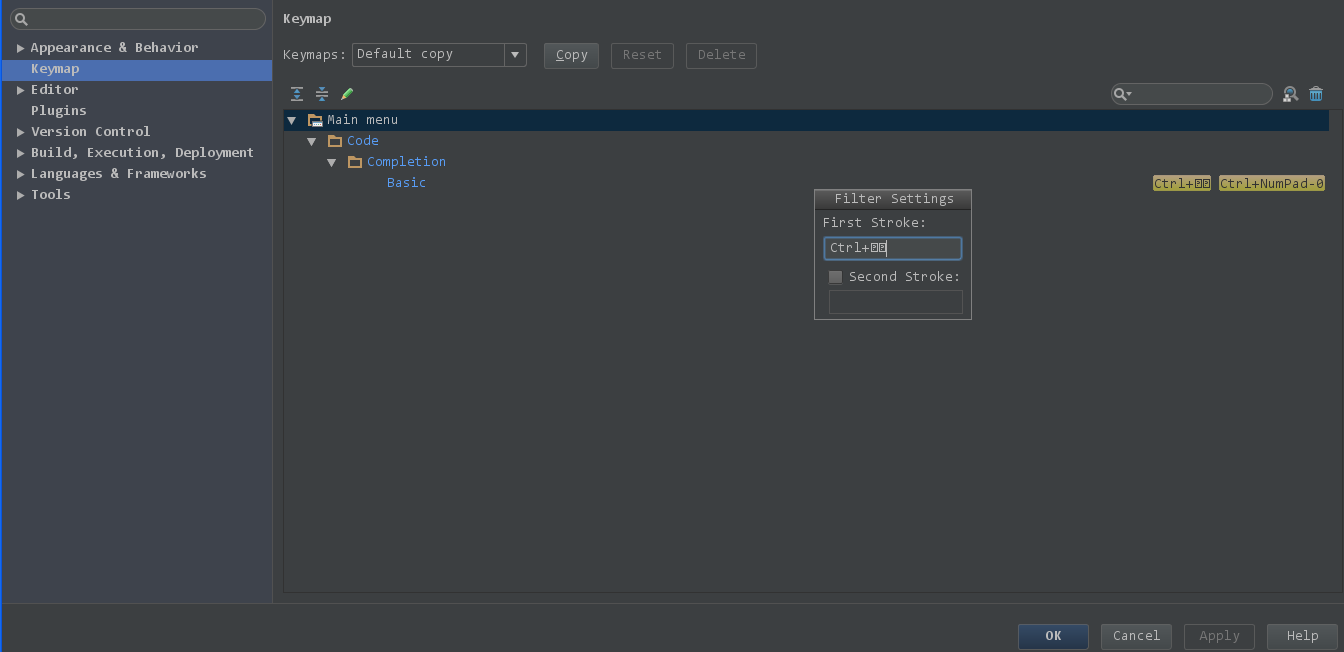The width and height of the screenshot is (1344, 652).
Task: Click the Delete keymap button
Action: (x=721, y=55)
